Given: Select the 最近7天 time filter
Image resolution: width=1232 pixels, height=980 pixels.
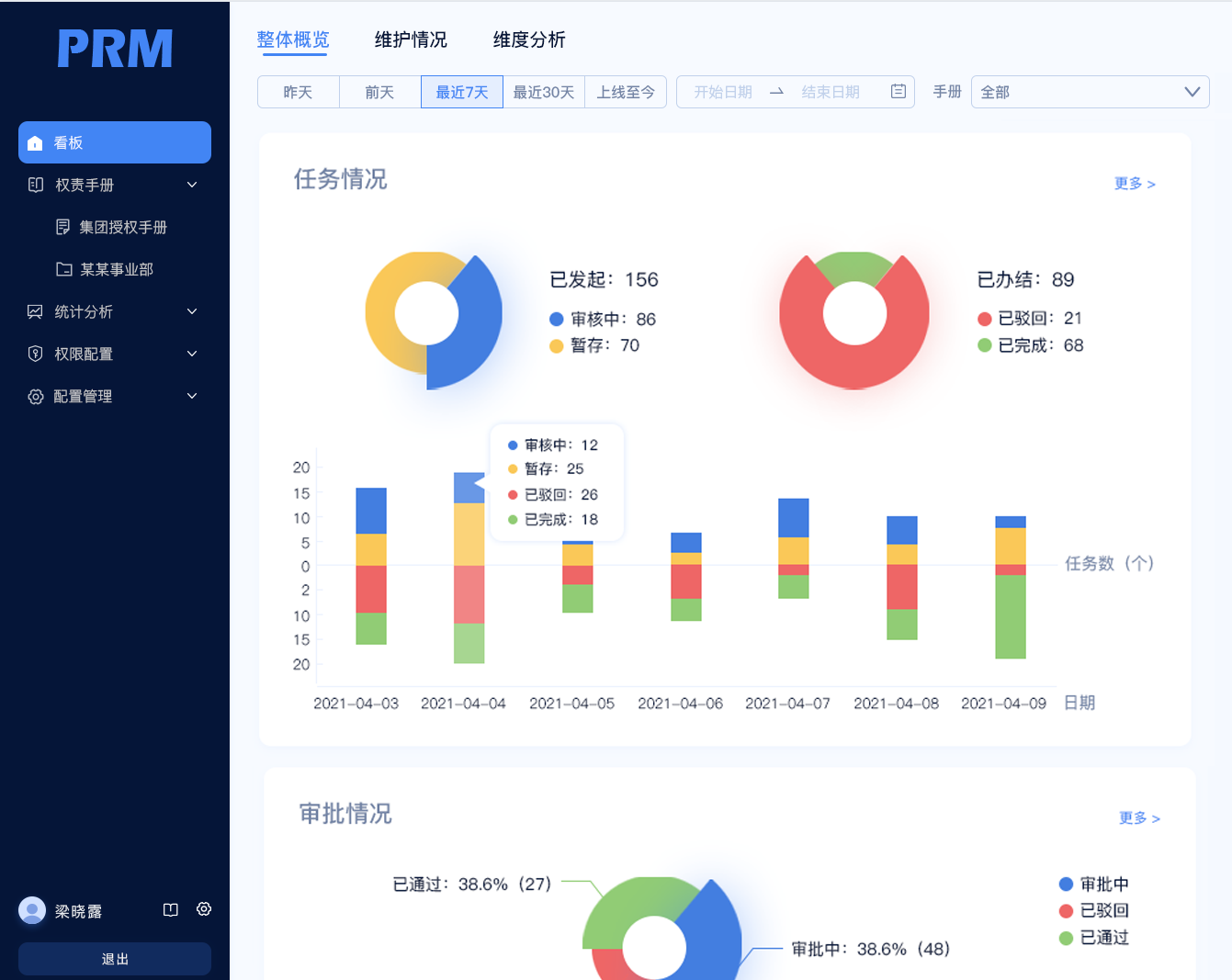Looking at the screenshot, I should click(462, 92).
